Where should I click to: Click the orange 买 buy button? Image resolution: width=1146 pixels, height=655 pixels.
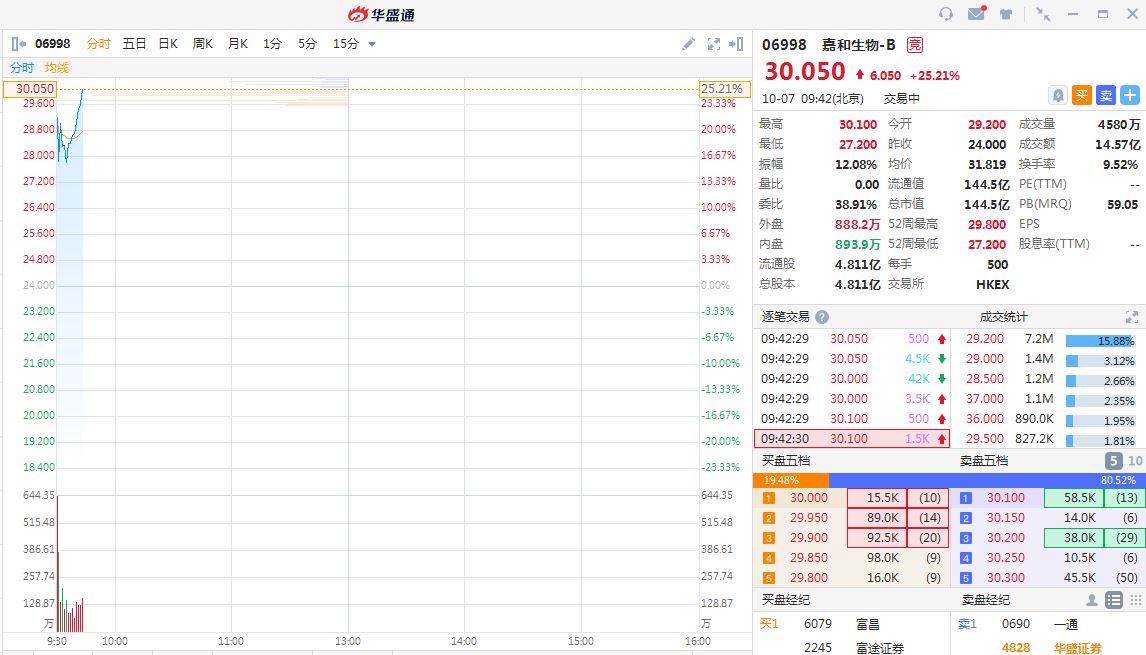[x=1082, y=95]
